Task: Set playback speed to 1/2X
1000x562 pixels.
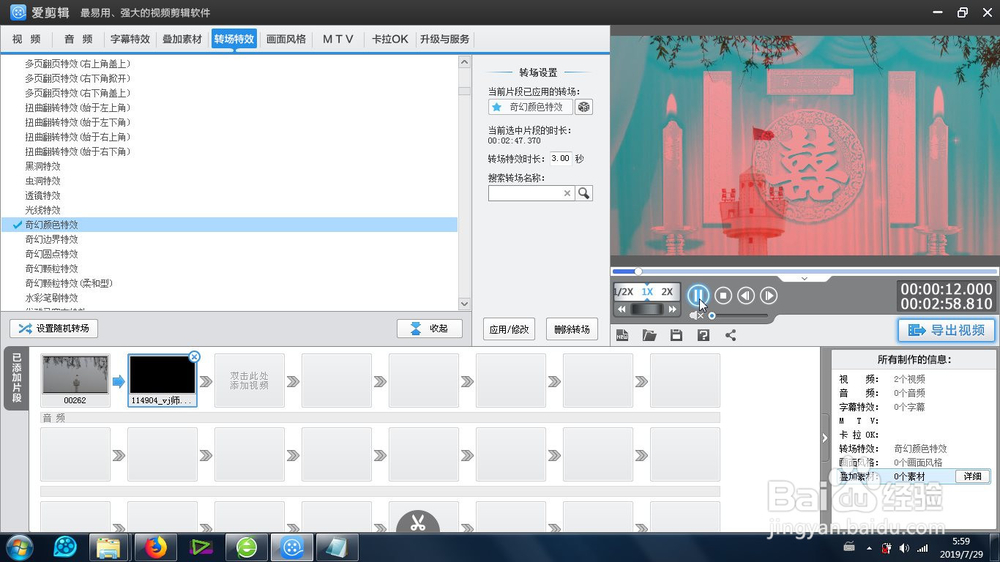Action: click(x=624, y=292)
